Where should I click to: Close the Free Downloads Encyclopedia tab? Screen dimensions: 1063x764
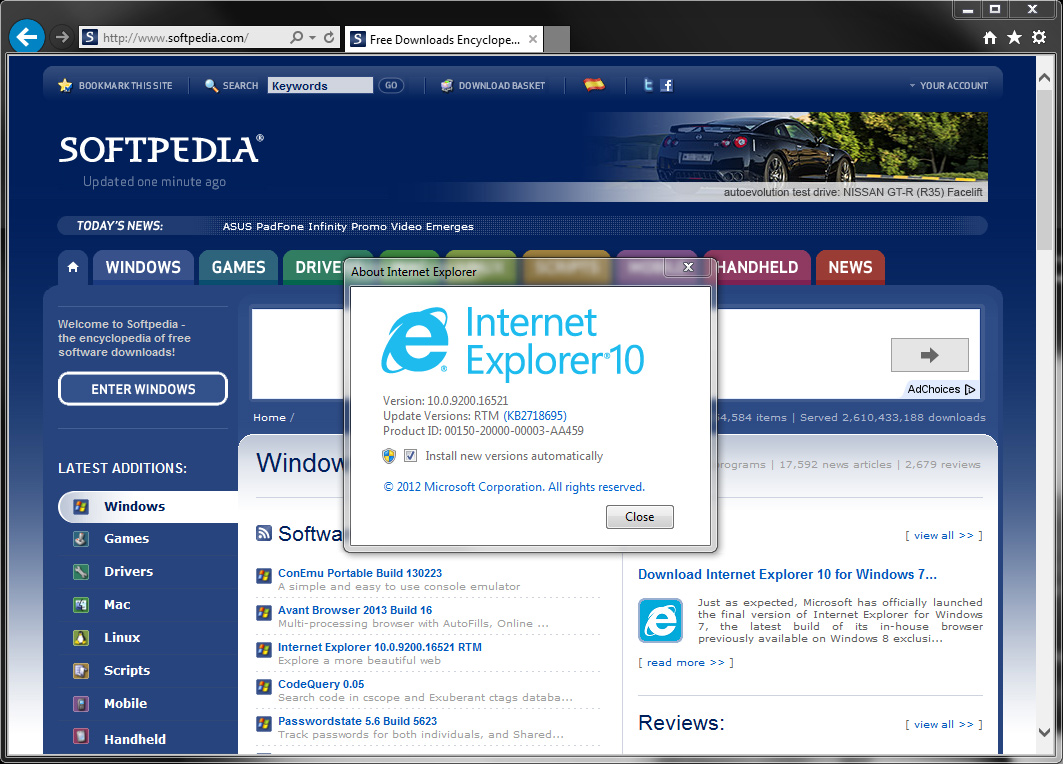point(533,39)
